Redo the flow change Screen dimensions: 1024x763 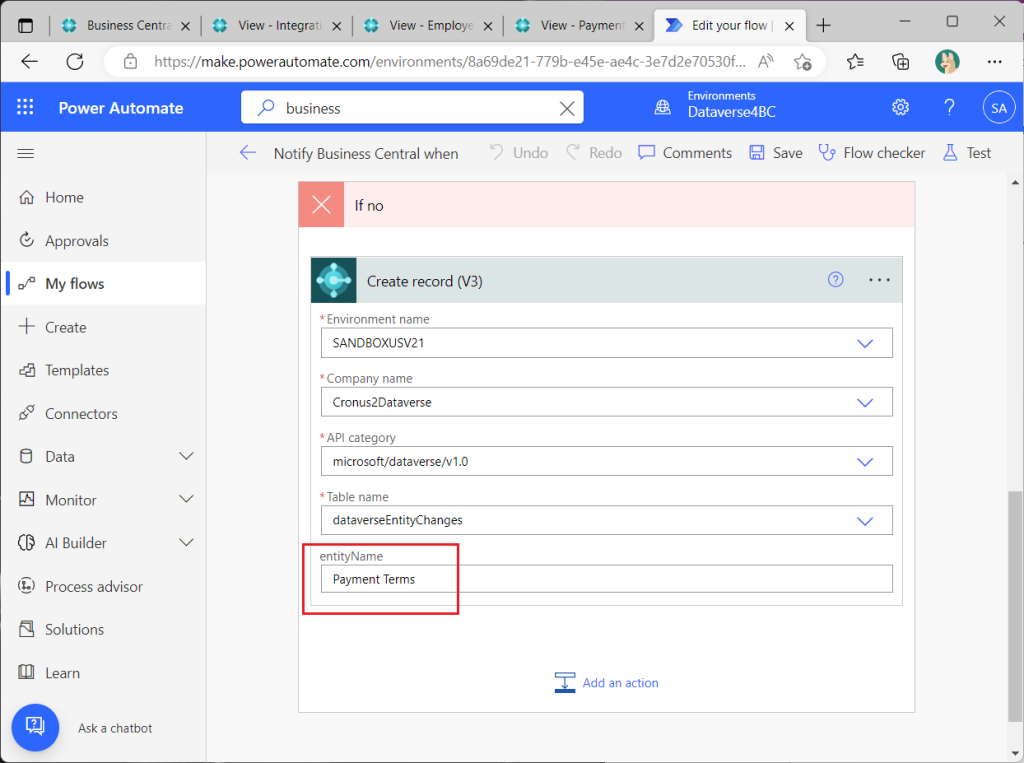(x=594, y=153)
